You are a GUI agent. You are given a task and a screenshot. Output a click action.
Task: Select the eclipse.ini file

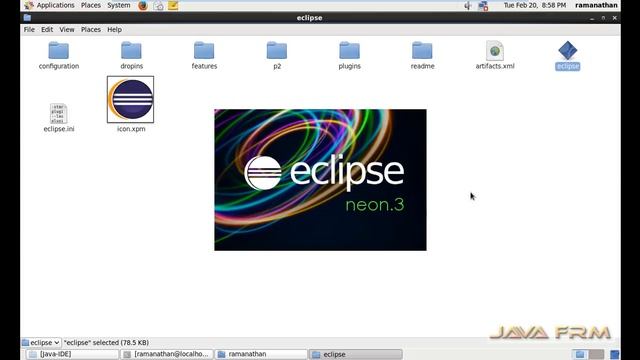59,118
